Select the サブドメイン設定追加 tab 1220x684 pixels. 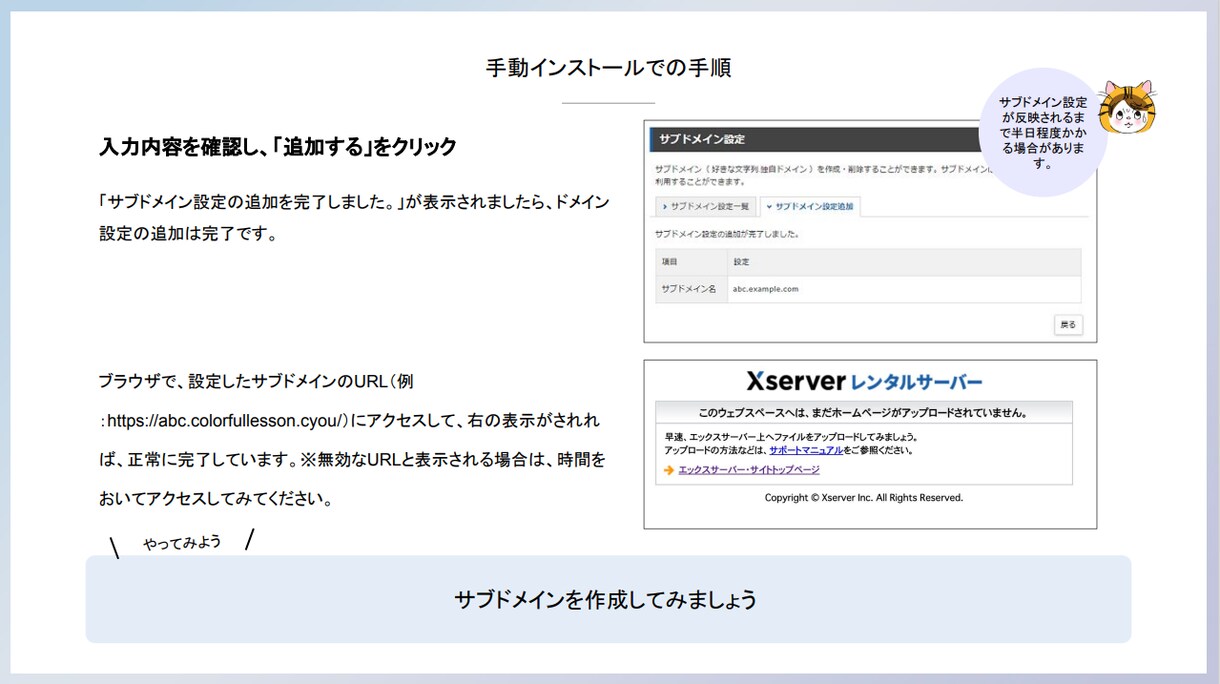[x=810, y=206]
